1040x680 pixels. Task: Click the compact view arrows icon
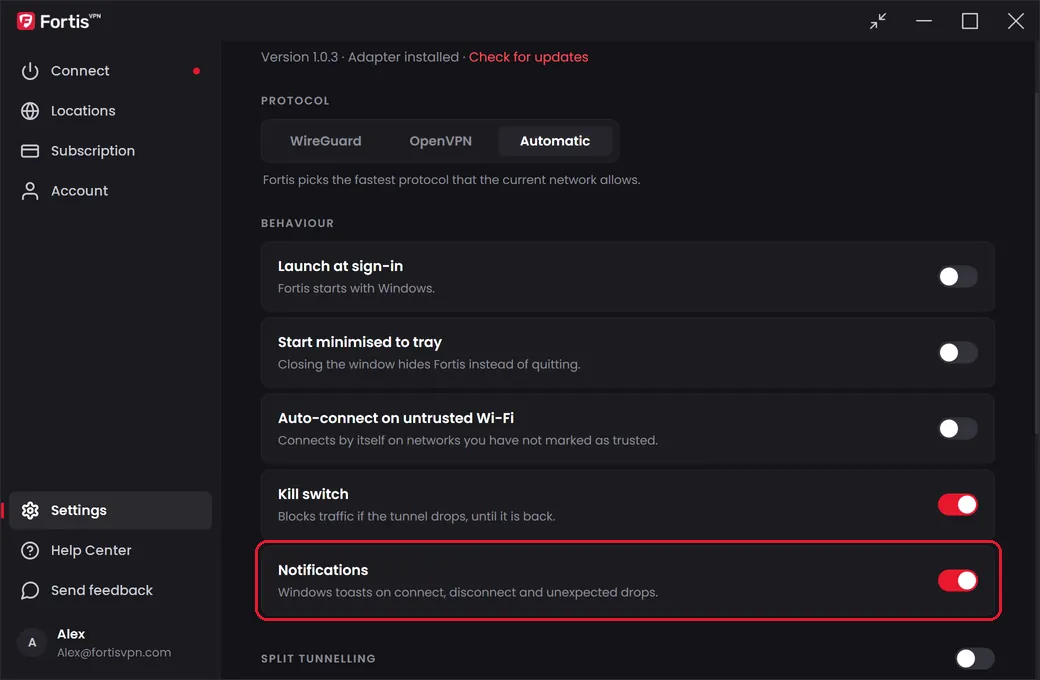(878, 21)
